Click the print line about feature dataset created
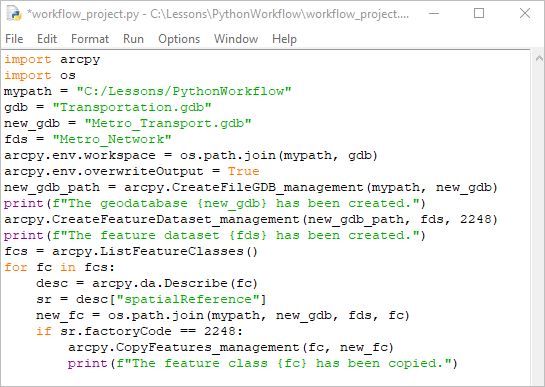This screenshot has height=387, width=545. (215, 235)
